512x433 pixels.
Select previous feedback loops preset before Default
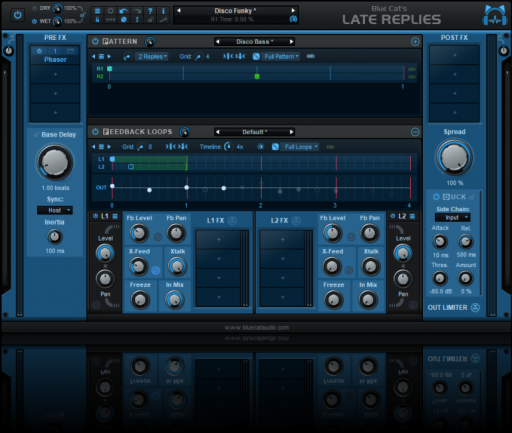[x=218, y=132]
